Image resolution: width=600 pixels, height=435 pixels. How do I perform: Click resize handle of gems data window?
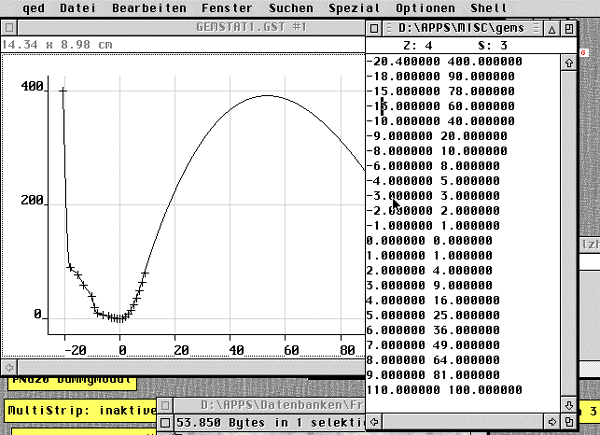pos(569,423)
